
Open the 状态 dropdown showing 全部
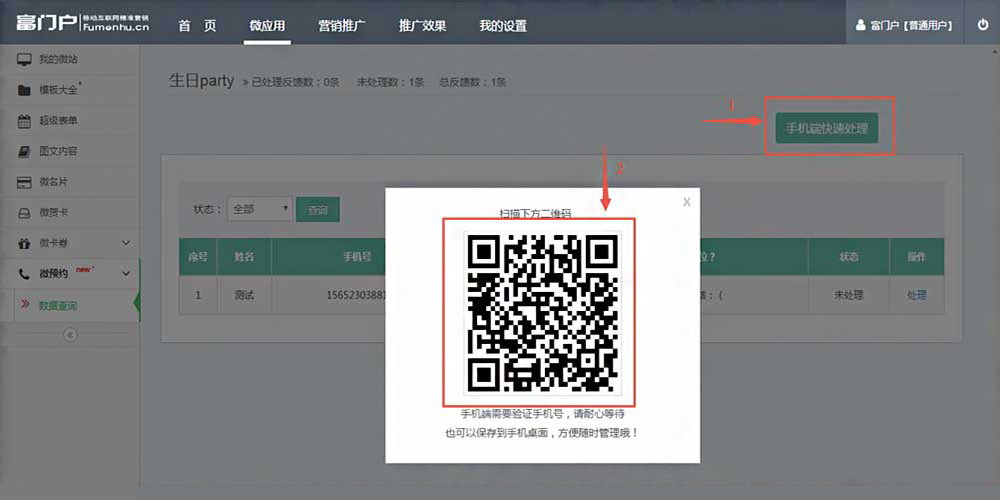pos(260,209)
